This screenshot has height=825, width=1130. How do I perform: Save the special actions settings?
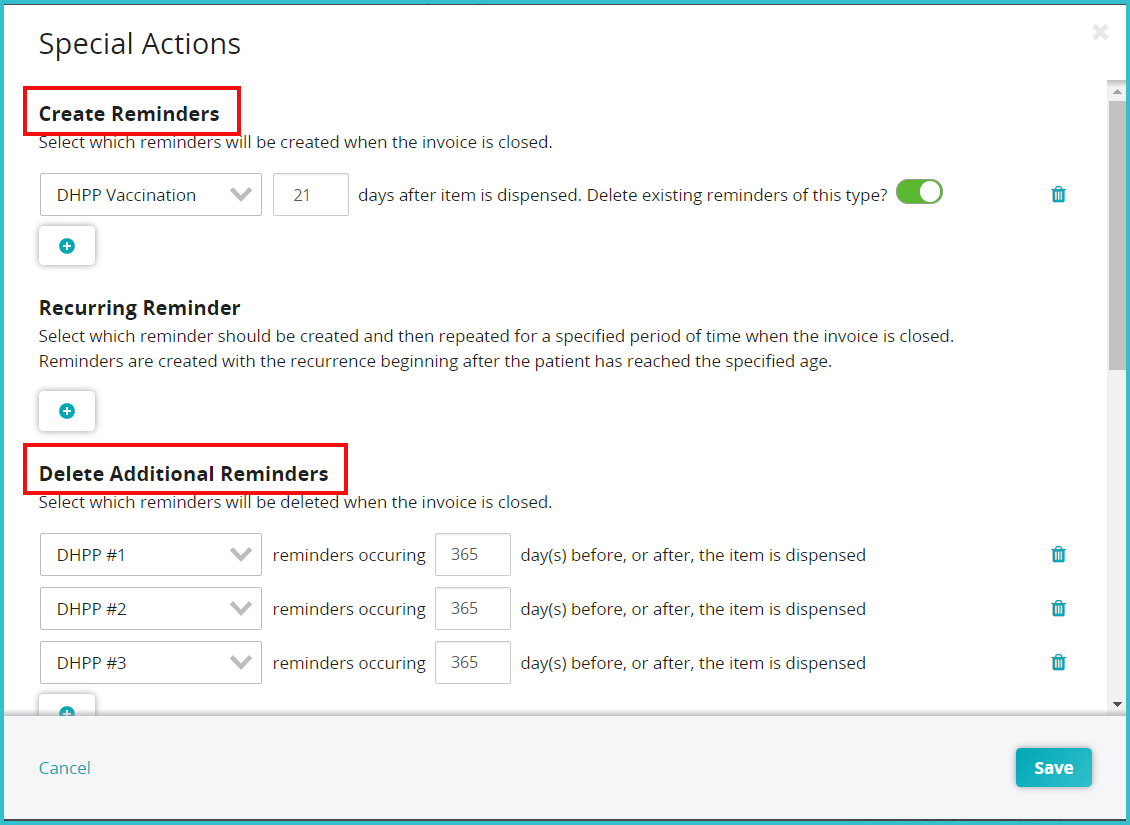pos(1053,767)
